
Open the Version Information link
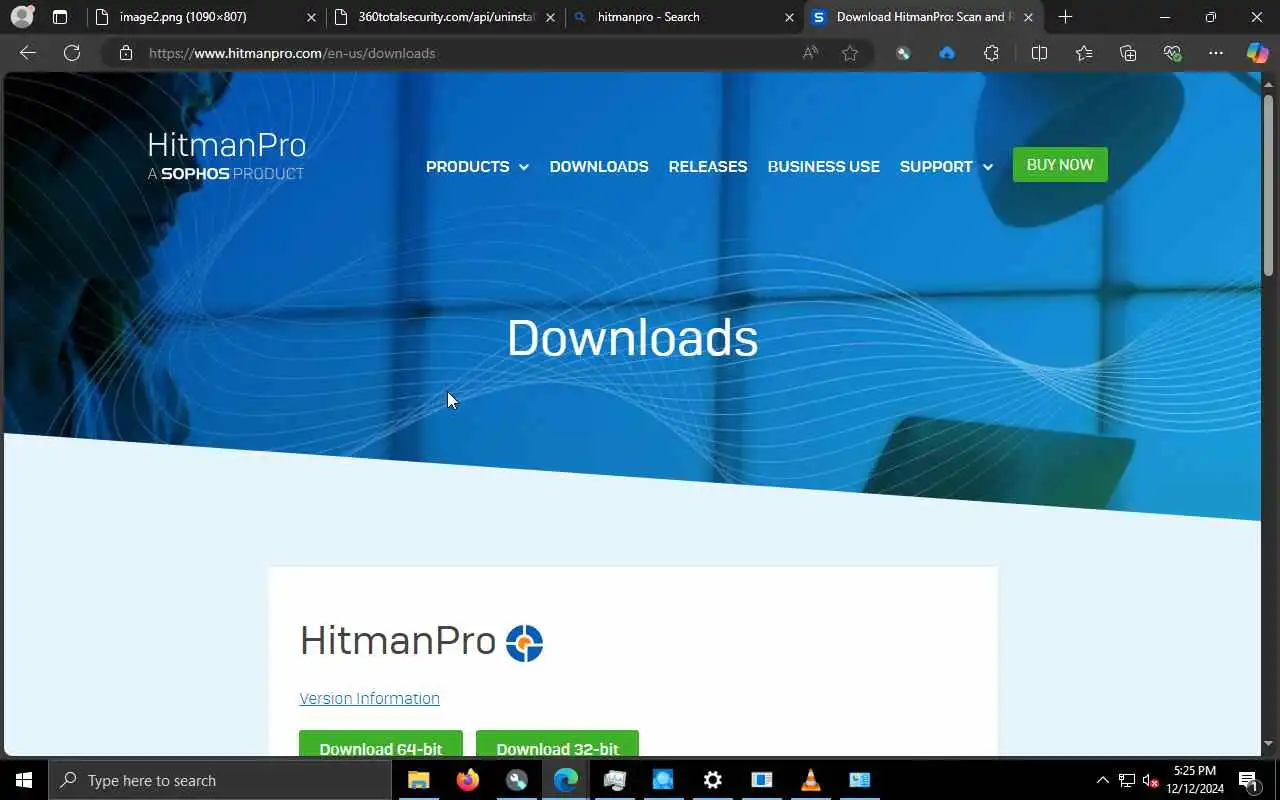coord(370,698)
